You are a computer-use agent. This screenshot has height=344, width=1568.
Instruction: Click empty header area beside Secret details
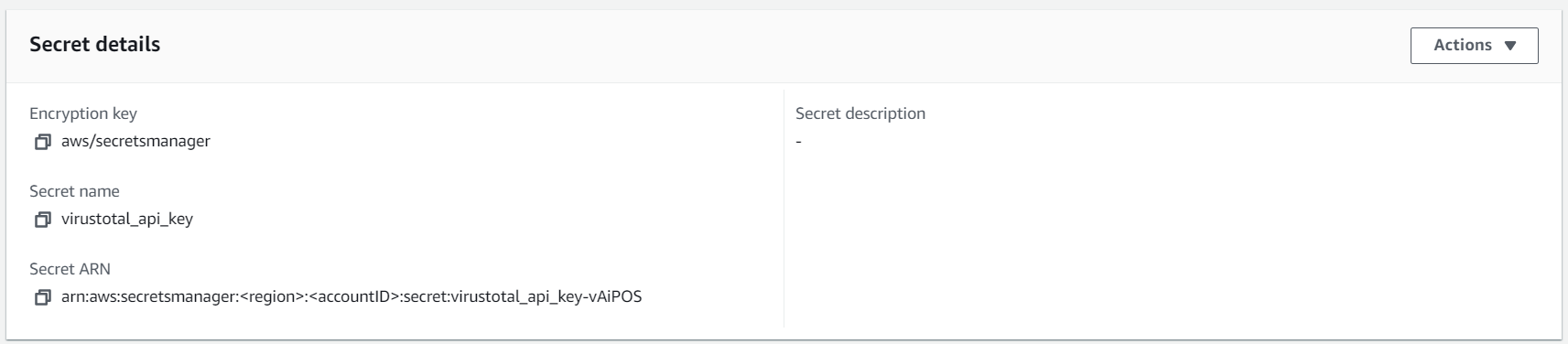click(778, 45)
